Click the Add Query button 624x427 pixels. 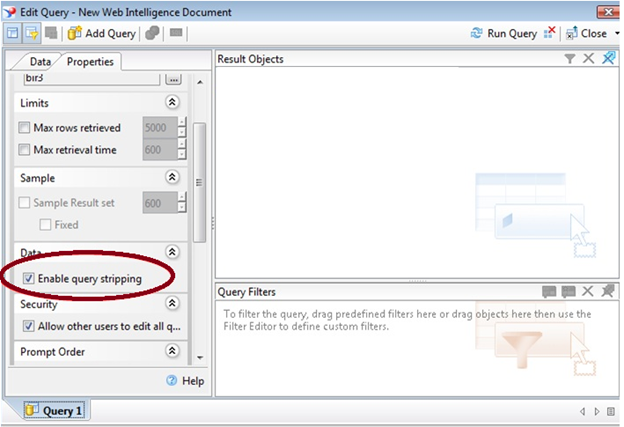pyautogui.click(x=102, y=33)
